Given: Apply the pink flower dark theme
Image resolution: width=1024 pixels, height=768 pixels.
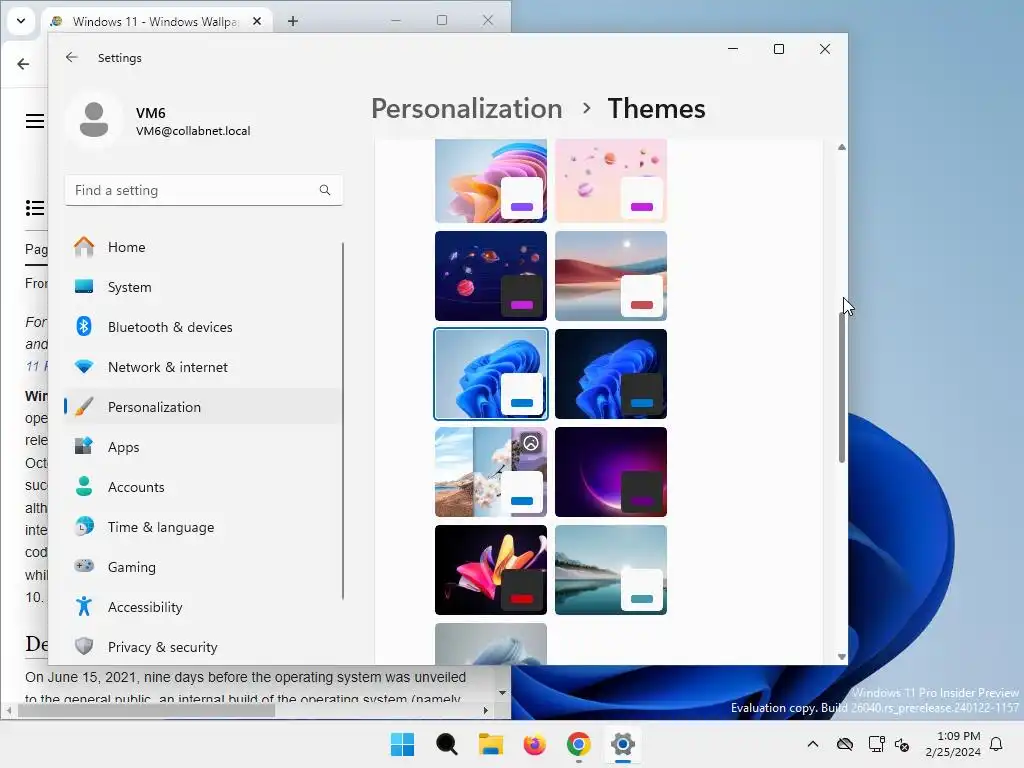Looking at the screenshot, I should 491,569.
